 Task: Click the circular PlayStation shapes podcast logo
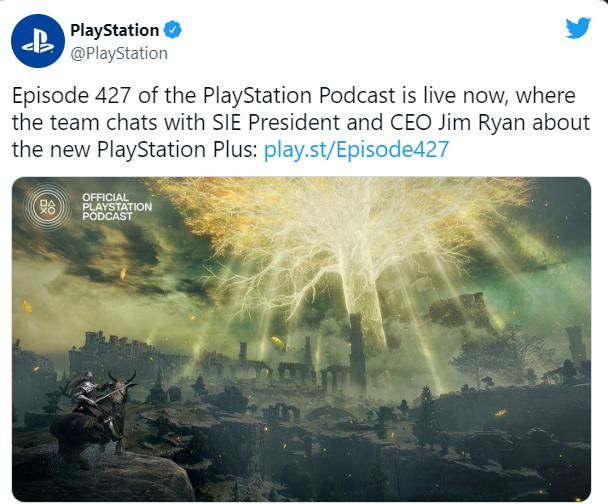pyautogui.click(x=47, y=207)
